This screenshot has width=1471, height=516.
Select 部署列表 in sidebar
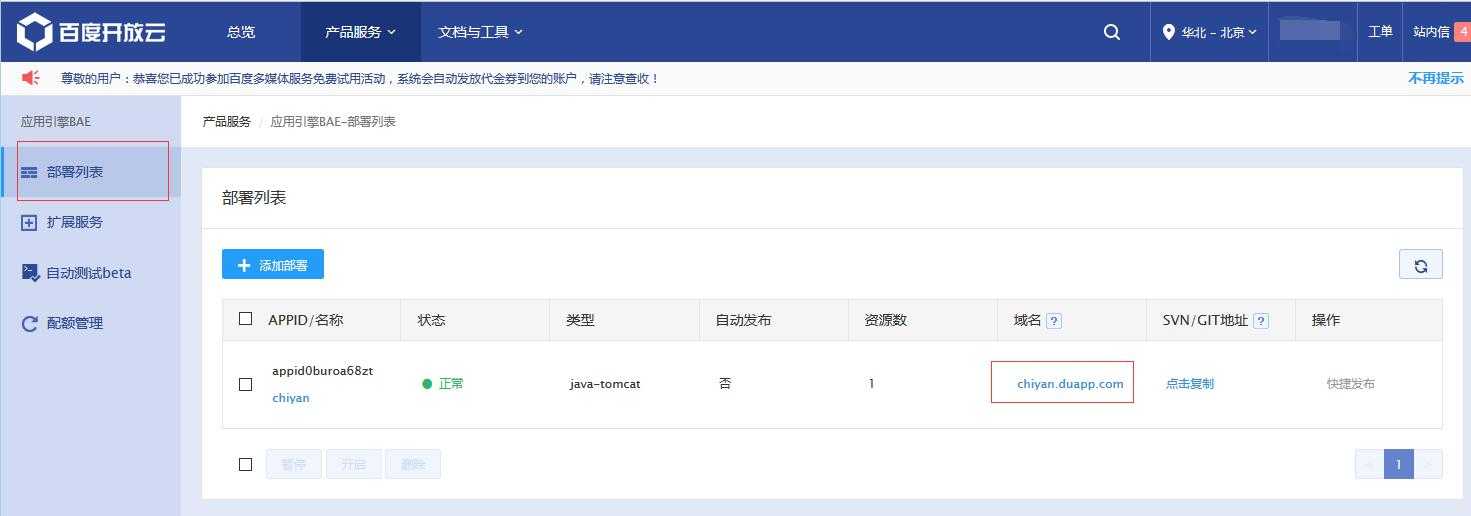click(92, 172)
